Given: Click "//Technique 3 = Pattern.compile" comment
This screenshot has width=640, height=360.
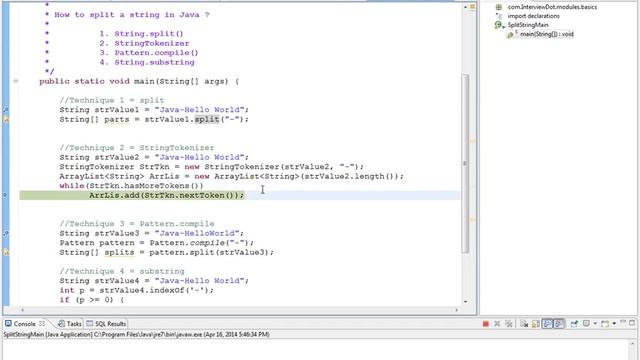Looking at the screenshot, I should point(137,224).
